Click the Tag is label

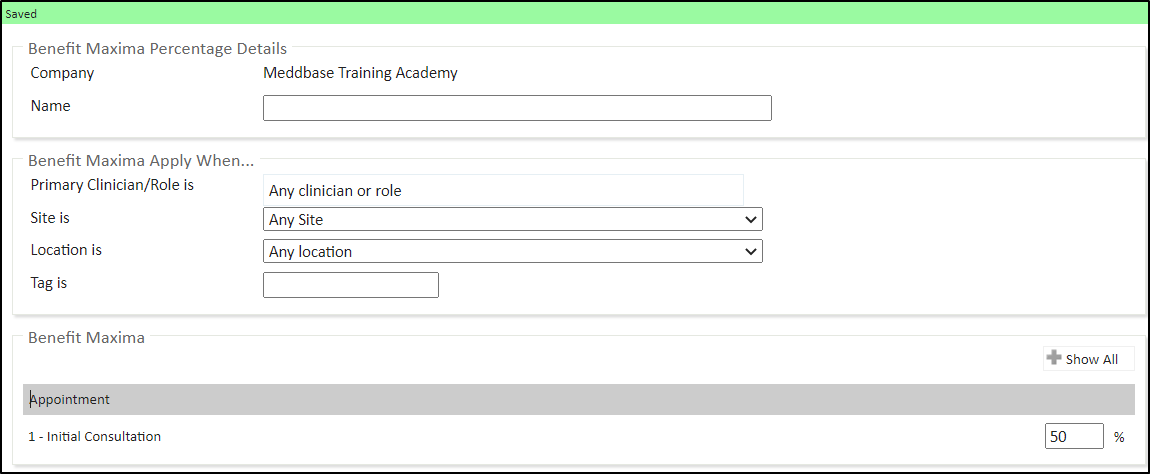click(x=49, y=283)
